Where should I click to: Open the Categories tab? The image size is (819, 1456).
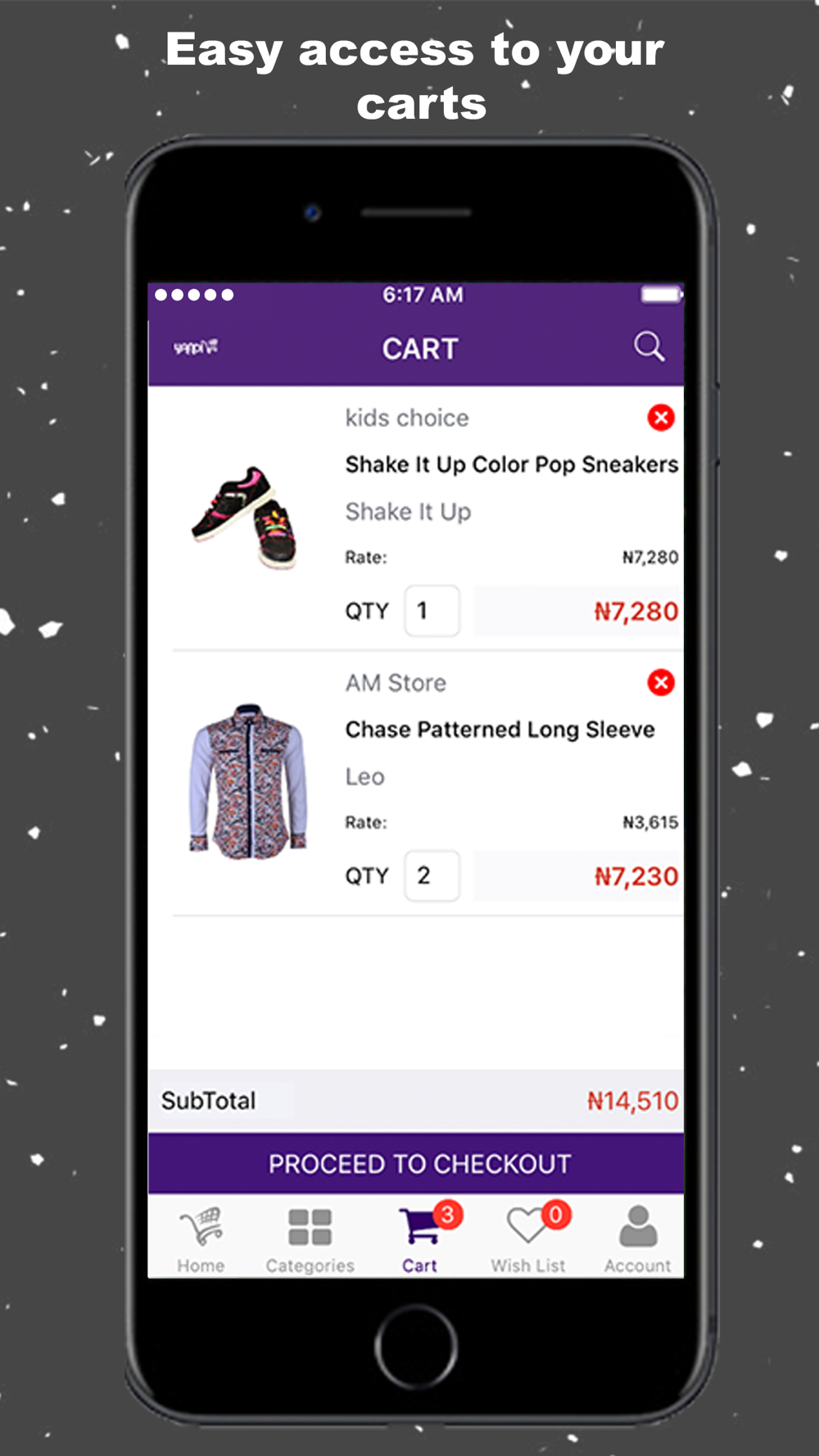click(x=310, y=1239)
